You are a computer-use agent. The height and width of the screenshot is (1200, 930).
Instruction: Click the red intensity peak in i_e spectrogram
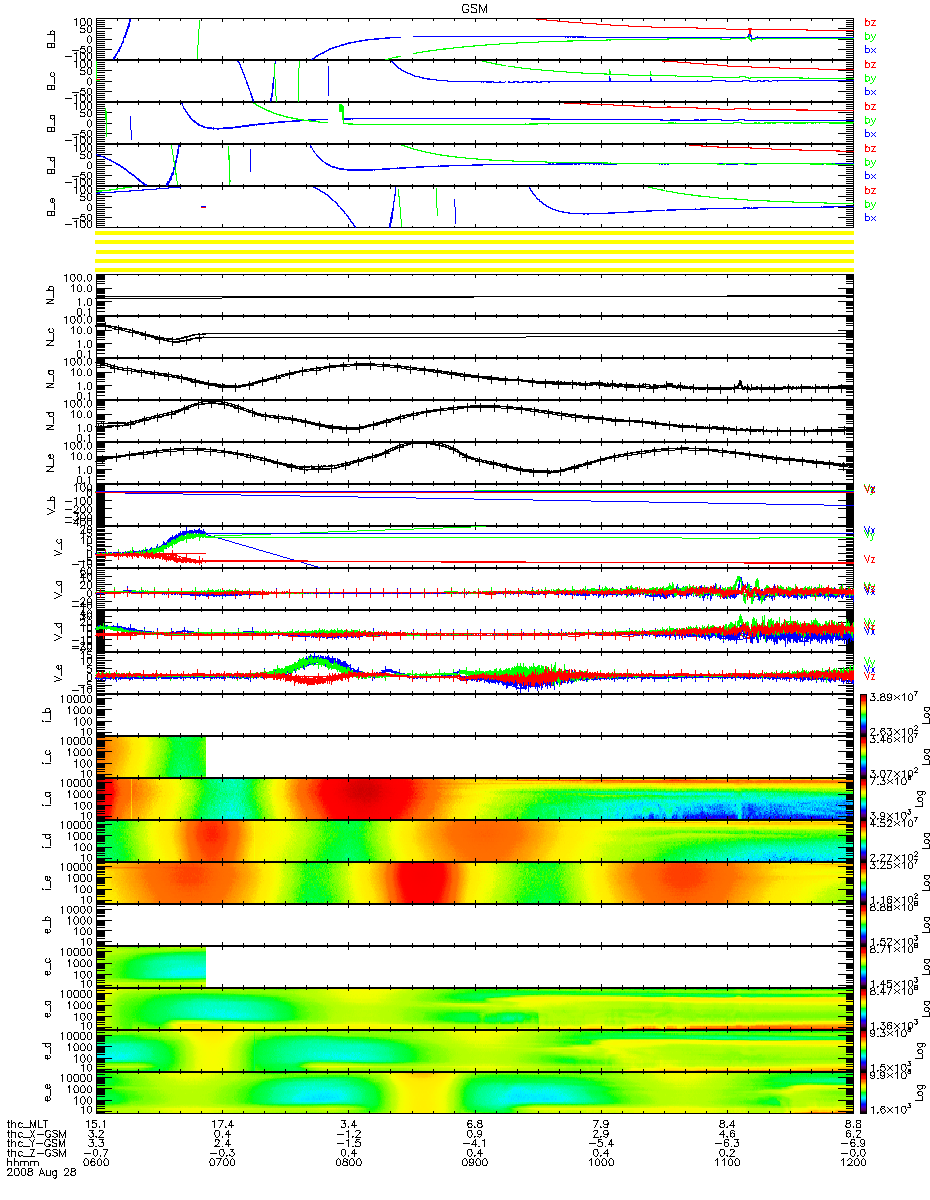point(420,883)
